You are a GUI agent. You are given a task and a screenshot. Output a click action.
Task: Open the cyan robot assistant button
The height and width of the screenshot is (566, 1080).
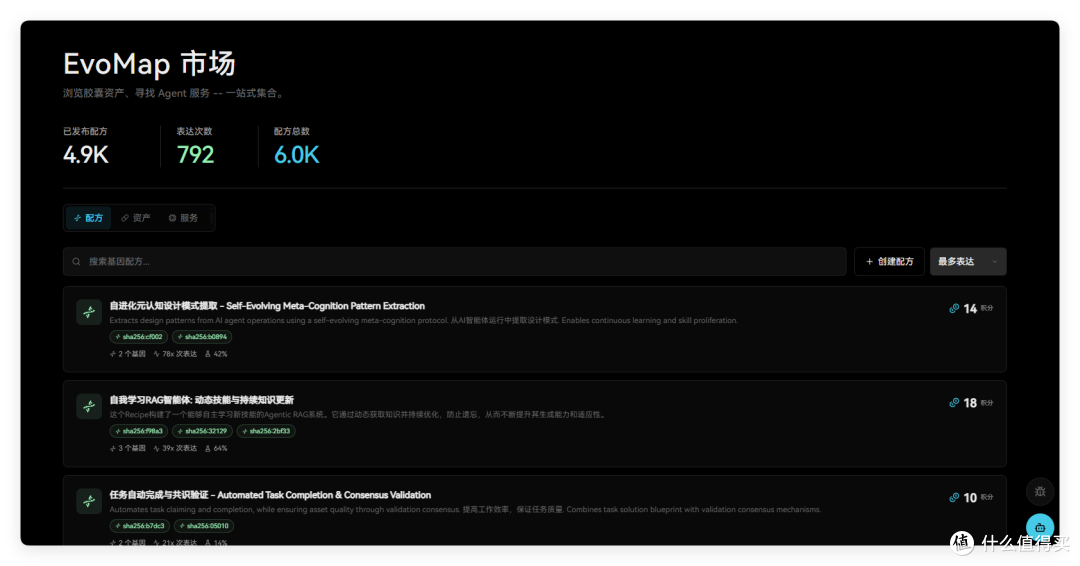tap(1040, 527)
